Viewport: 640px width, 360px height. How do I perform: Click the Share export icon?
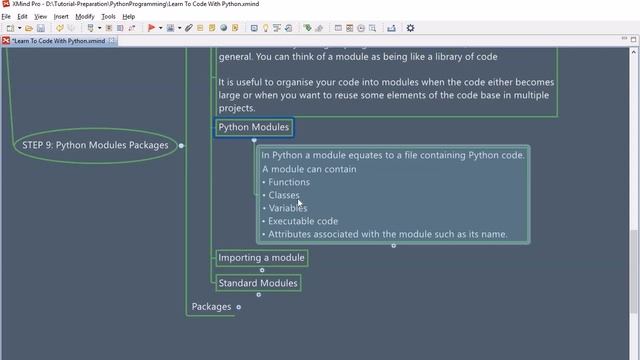[391, 28]
